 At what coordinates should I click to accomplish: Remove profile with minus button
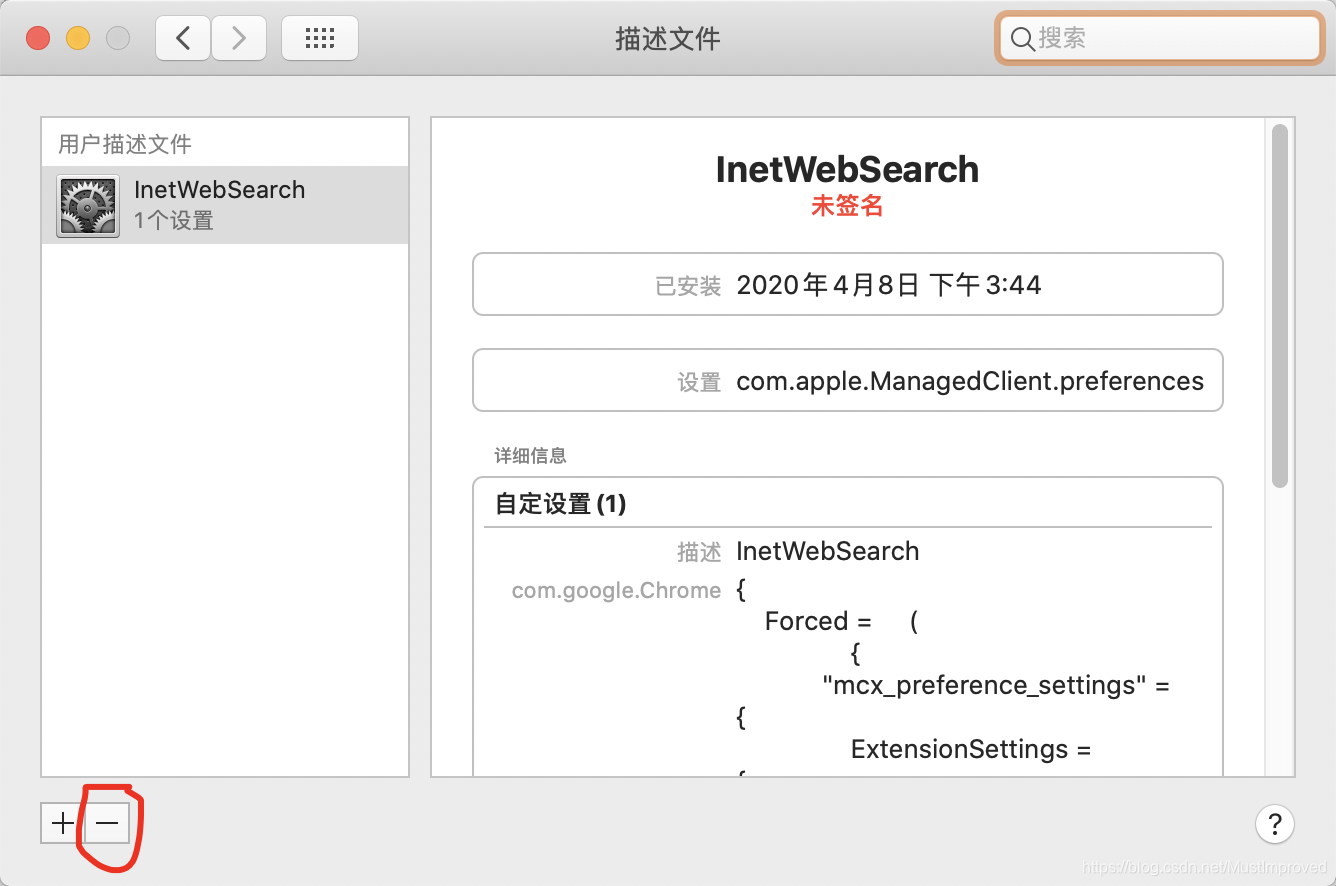click(107, 823)
